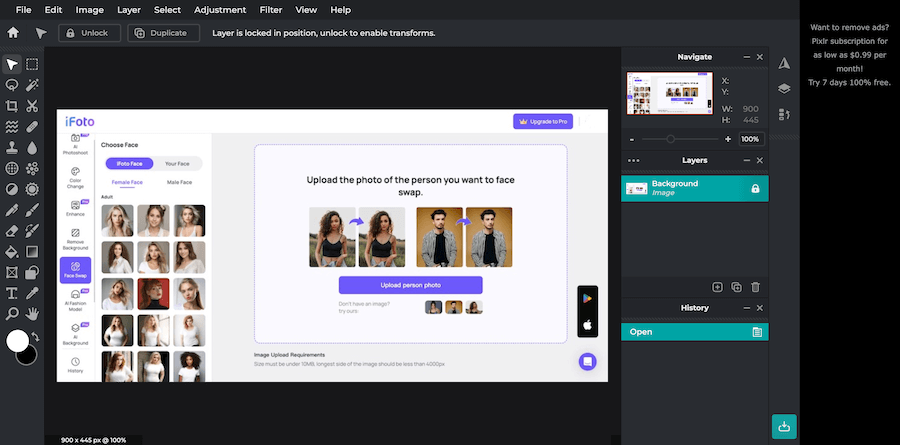Click the zoom slider handle

pyautogui.click(x=670, y=139)
